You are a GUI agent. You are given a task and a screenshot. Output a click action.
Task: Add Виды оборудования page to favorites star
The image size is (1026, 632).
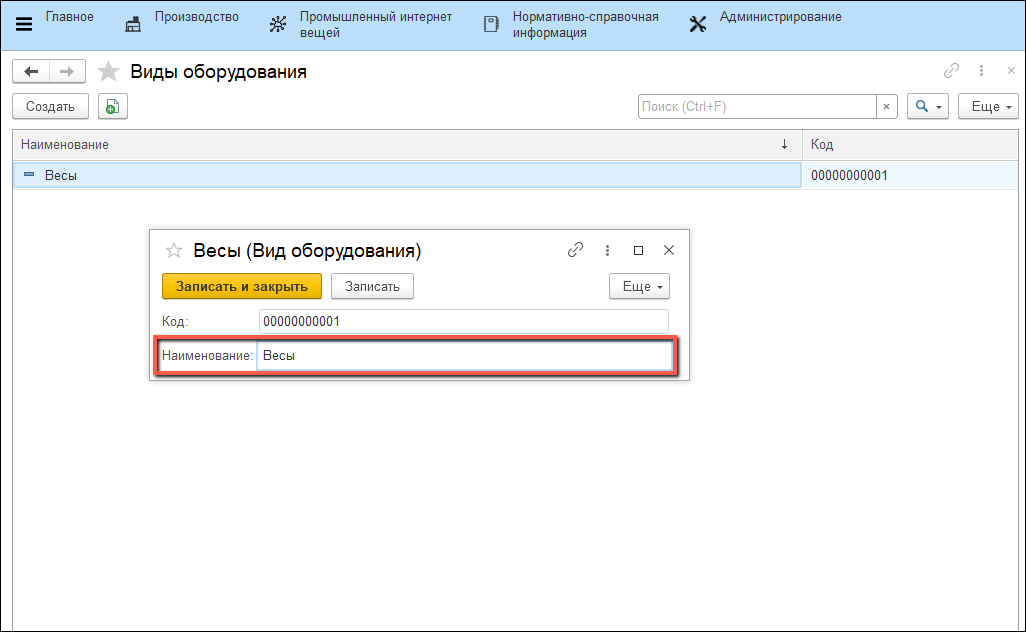pyautogui.click(x=109, y=72)
